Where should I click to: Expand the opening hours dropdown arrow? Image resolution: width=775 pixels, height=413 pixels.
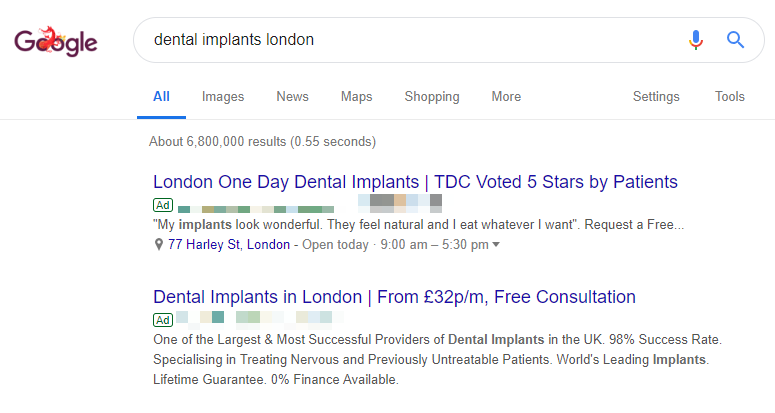click(x=496, y=245)
